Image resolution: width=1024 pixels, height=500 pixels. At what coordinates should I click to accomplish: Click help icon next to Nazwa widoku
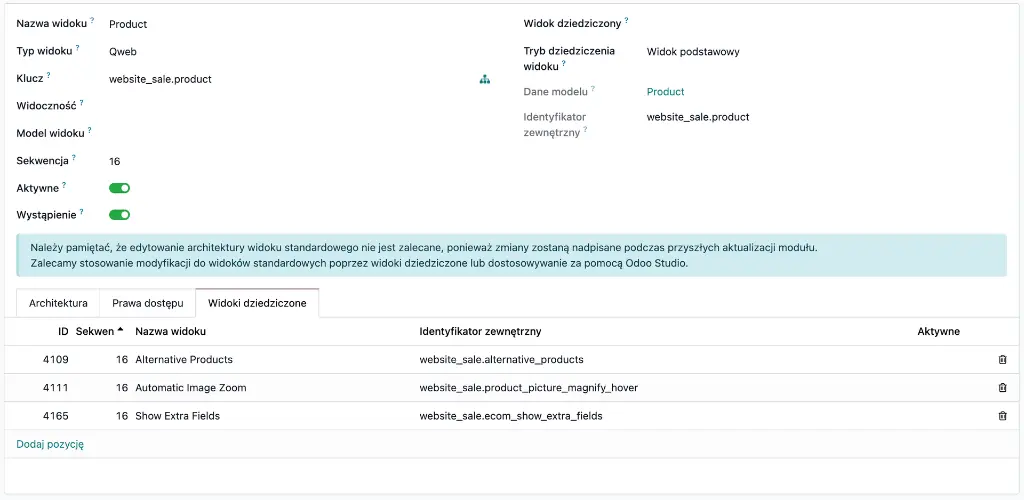click(x=92, y=20)
